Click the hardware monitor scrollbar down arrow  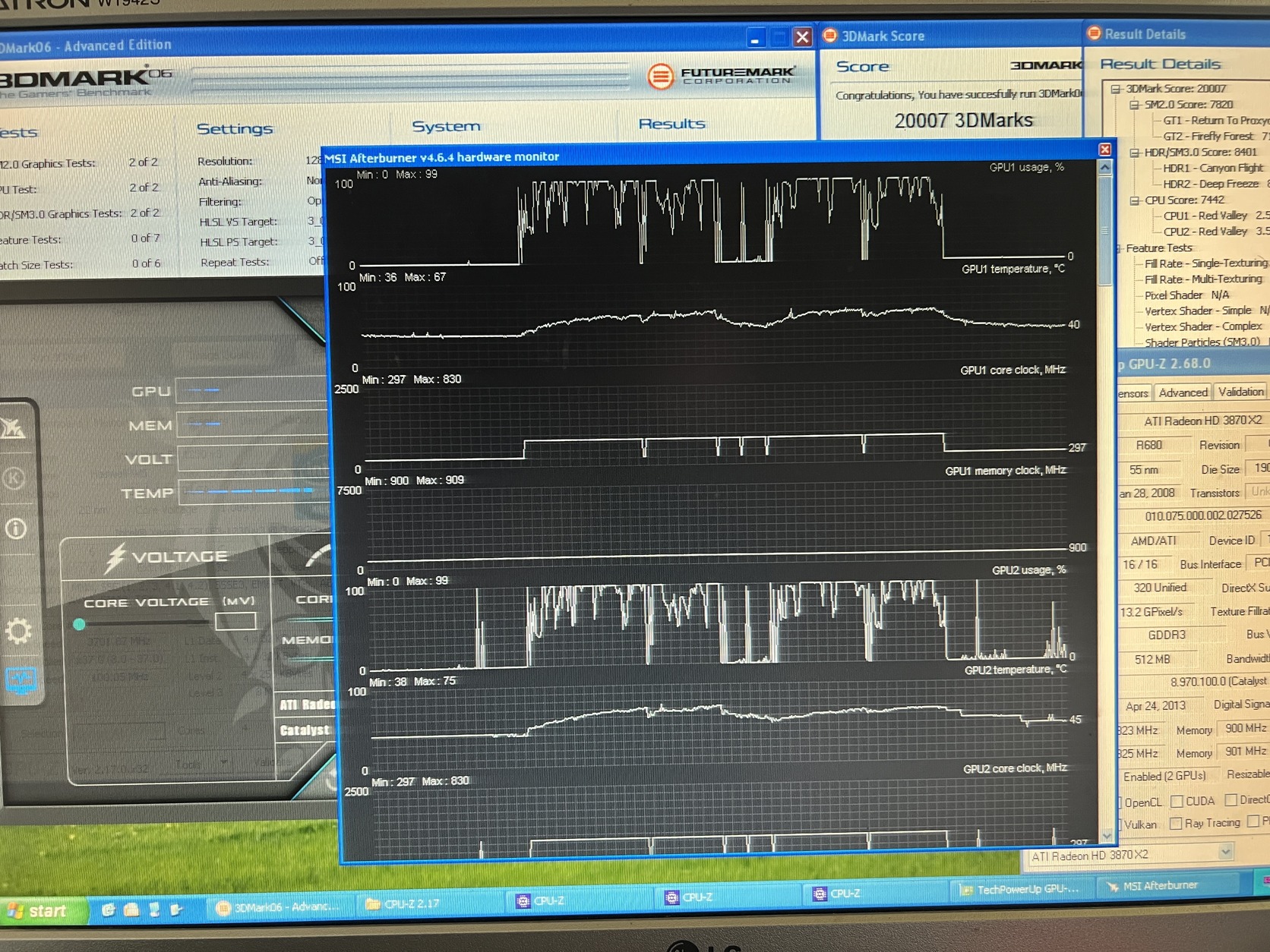pyautogui.click(x=1107, y=836)
